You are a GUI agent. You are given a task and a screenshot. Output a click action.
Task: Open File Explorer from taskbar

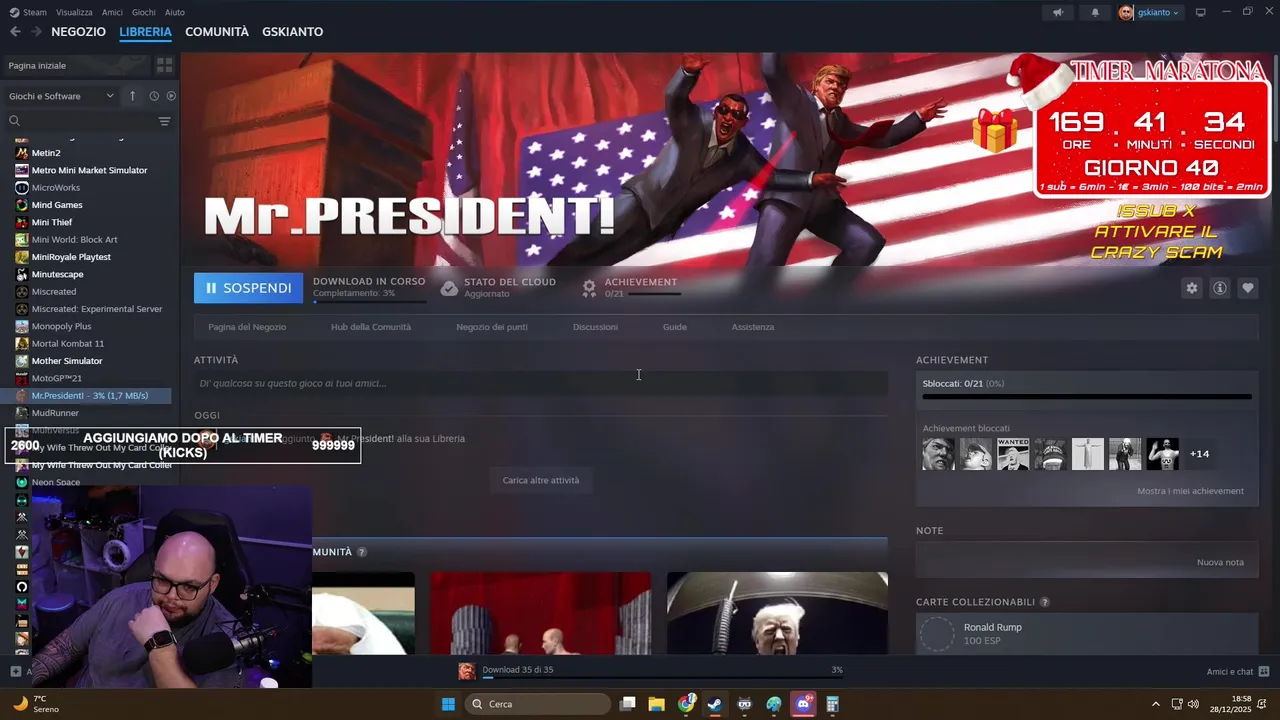[x=657, y=704]
